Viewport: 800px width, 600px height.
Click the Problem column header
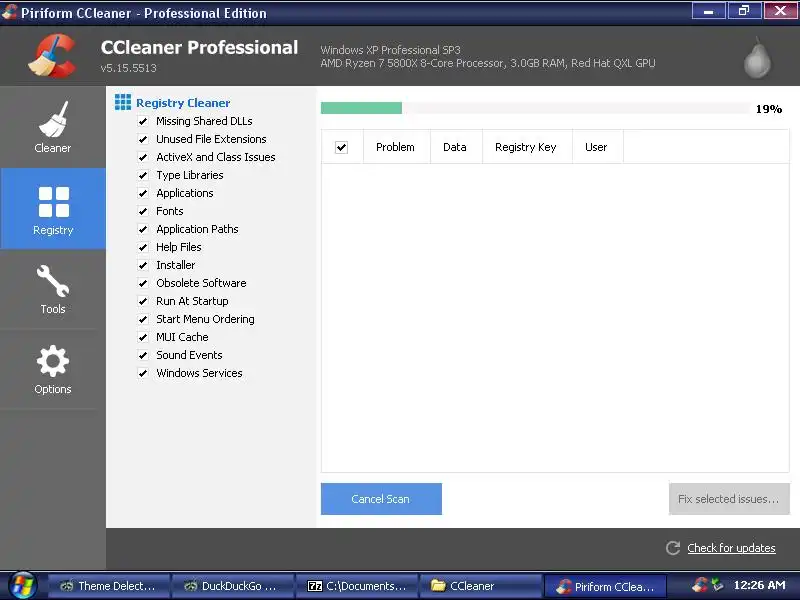click(396, 147)
